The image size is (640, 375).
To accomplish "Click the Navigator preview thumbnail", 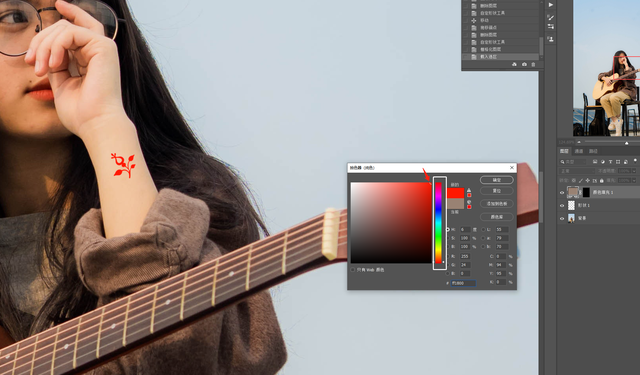I will tap(607, 68).
